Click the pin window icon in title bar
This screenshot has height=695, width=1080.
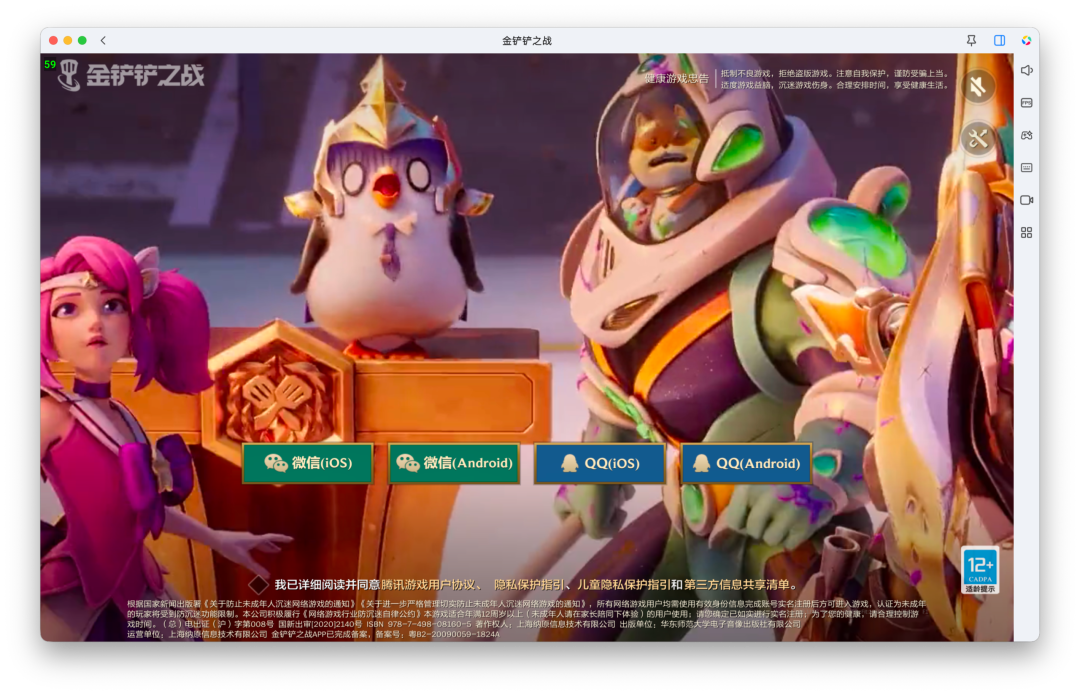(x=971, y=41)
